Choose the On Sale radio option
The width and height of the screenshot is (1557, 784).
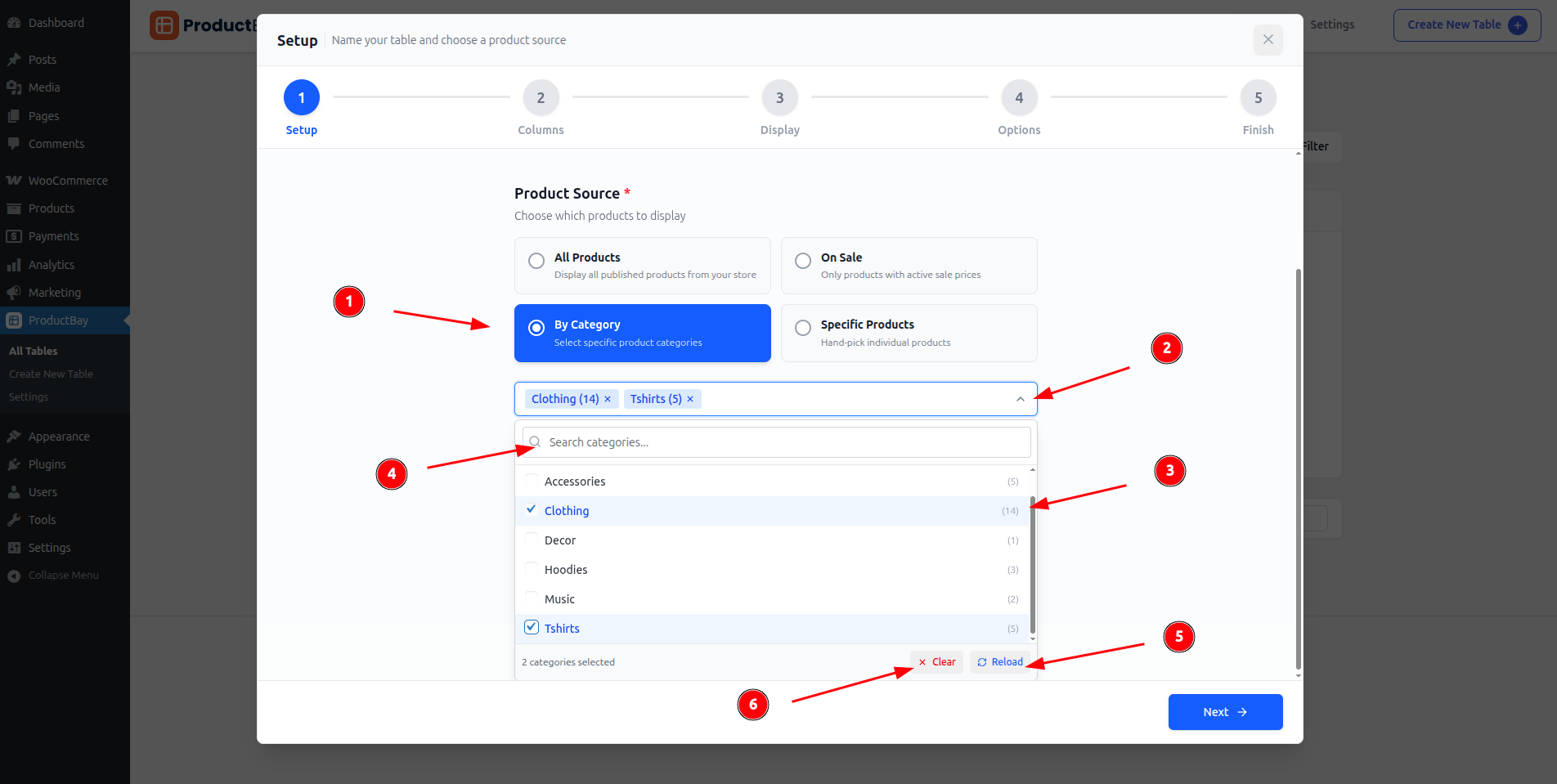[803, 261]
